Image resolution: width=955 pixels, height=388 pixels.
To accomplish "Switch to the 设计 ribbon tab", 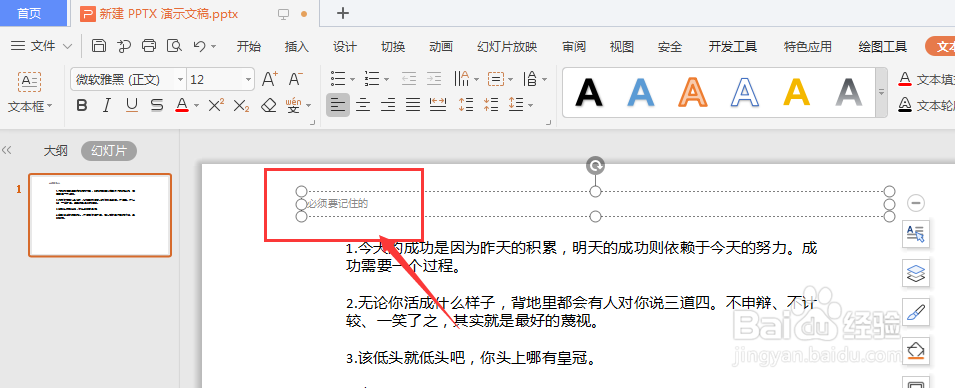I will (x=345, y=47).
